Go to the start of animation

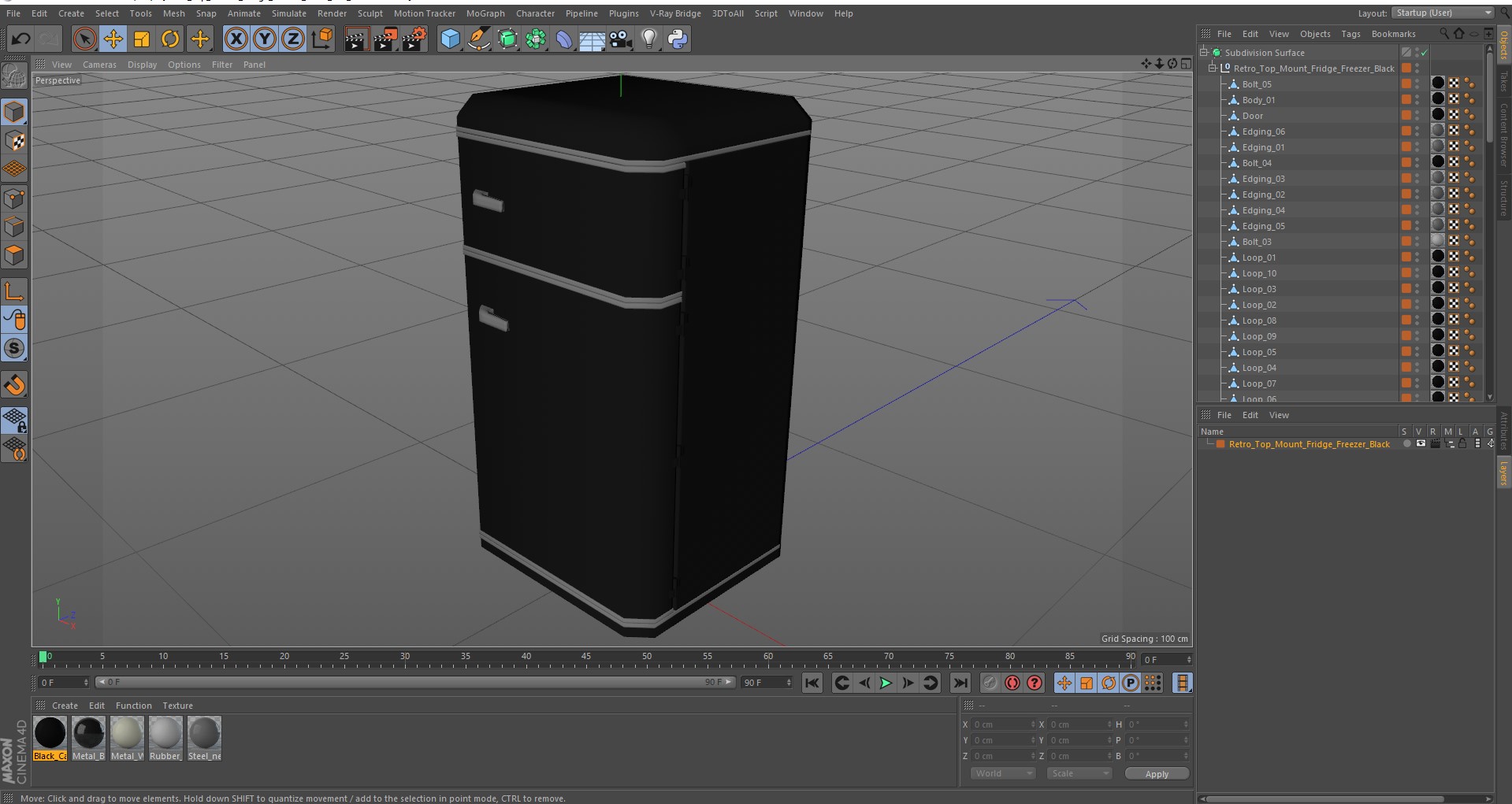coord(812,683)
